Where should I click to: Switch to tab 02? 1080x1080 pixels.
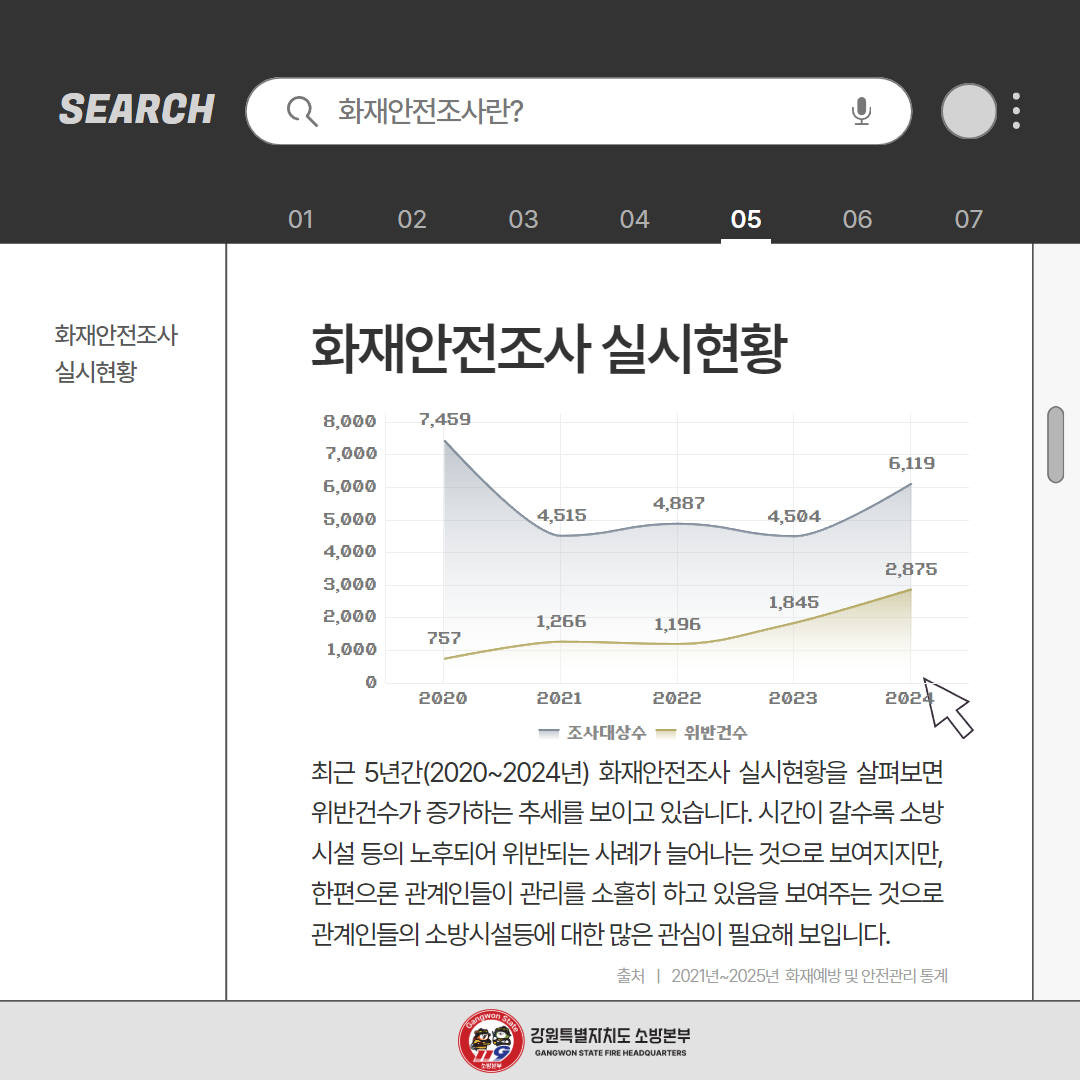[412, 219]
